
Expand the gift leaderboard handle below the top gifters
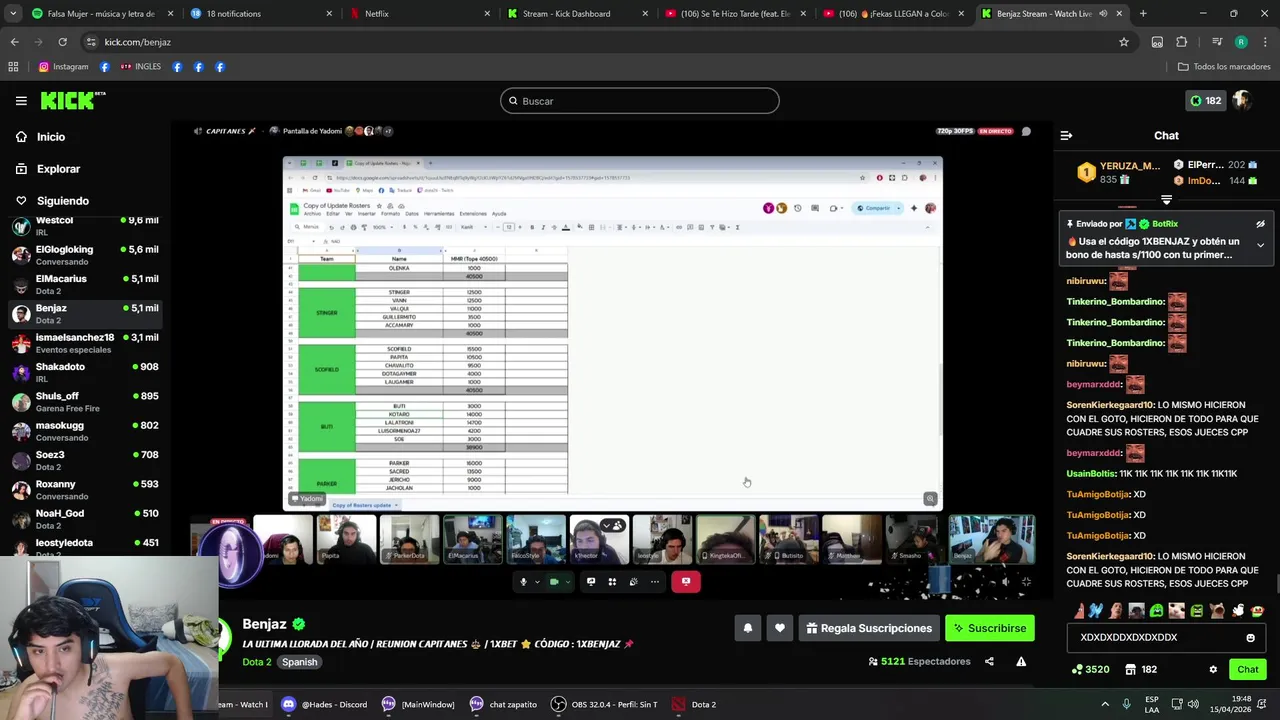(1166, 200)
